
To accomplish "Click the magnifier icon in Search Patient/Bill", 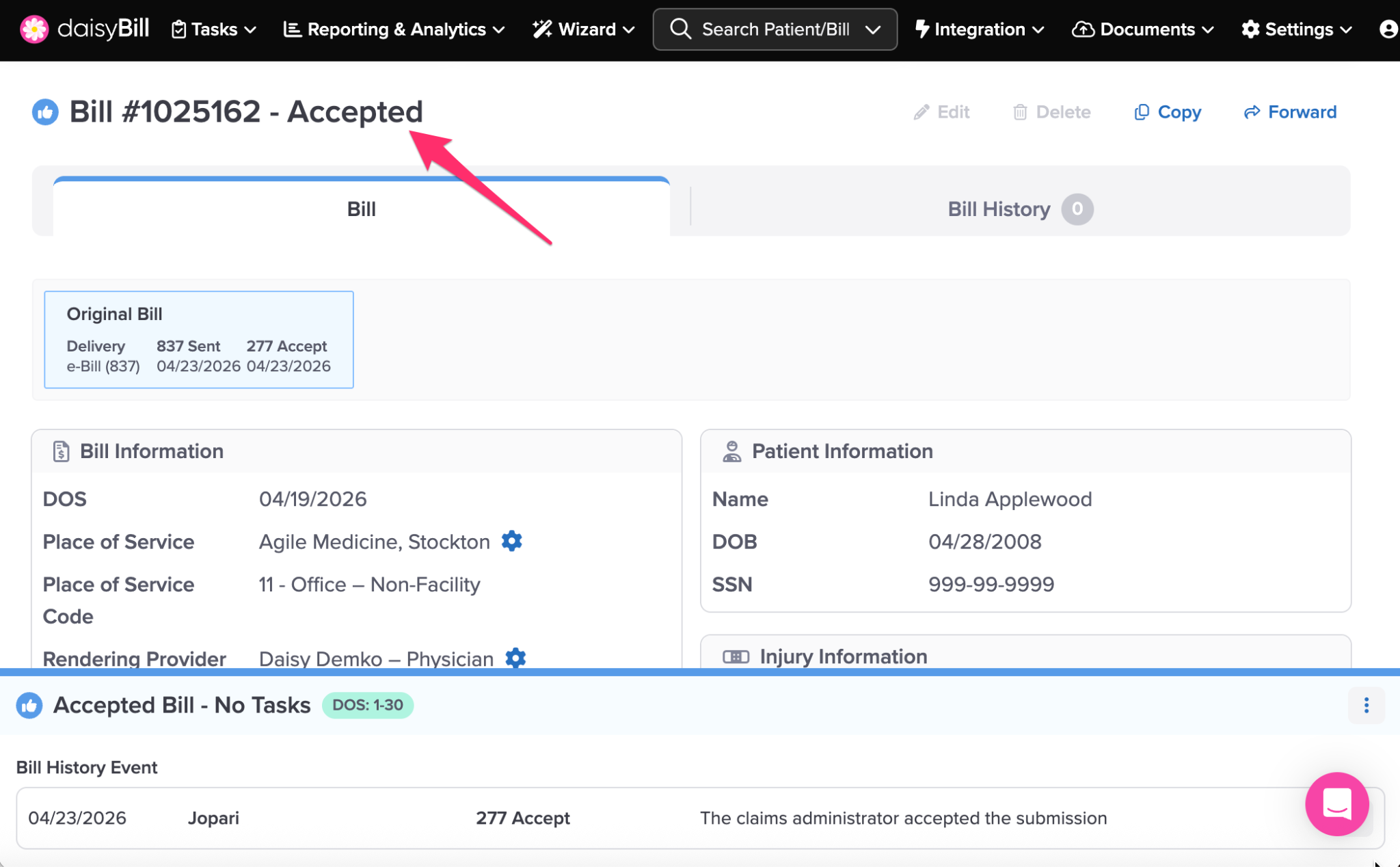I will 680,29.
